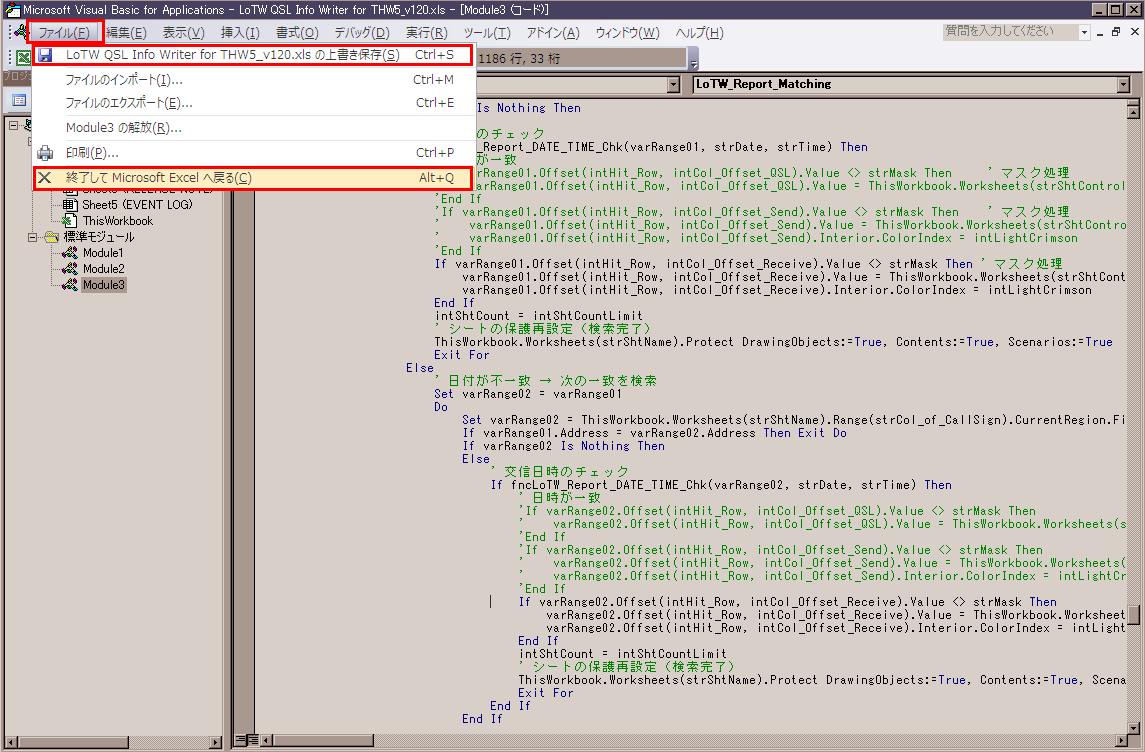Choose Module3 の解放(R)... entry
The width and height of the screenshot is (1145, 752).
coord(253,128)
